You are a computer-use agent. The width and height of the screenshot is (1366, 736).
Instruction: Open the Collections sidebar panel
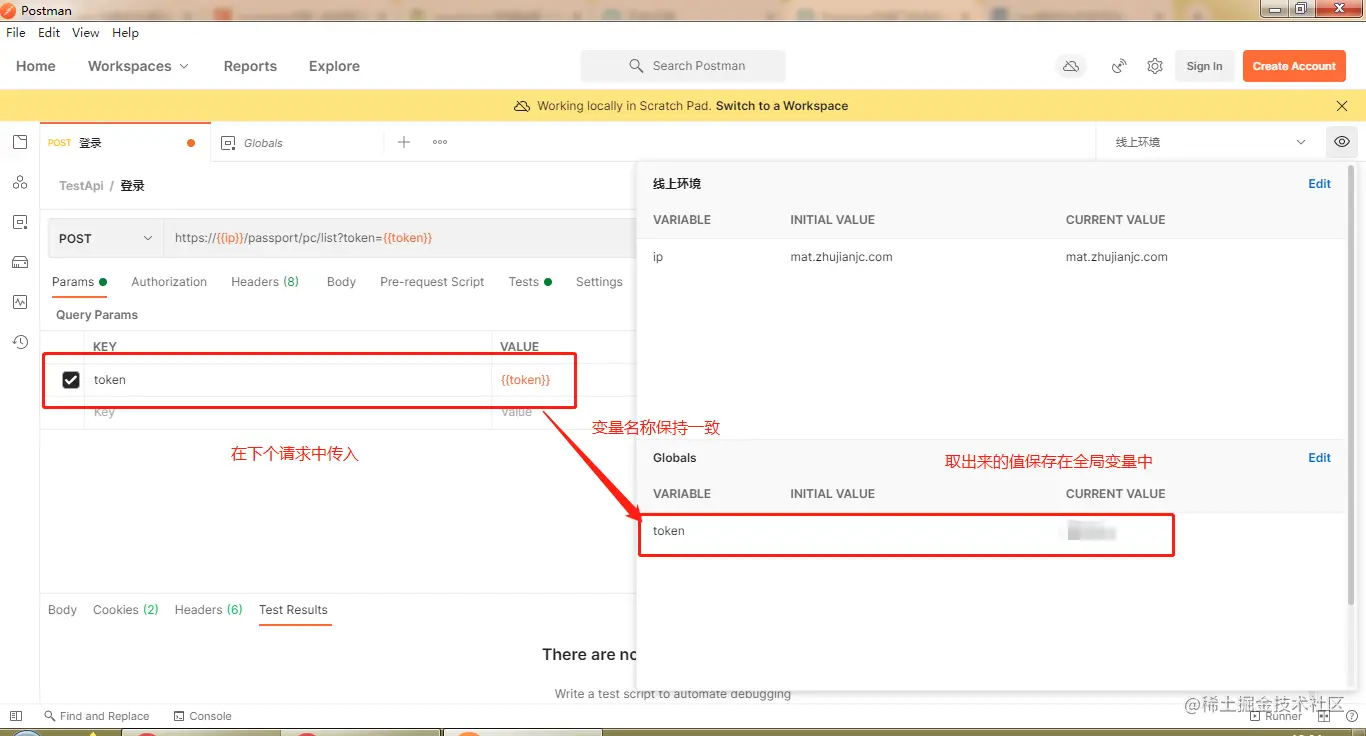tap(20, 142)
